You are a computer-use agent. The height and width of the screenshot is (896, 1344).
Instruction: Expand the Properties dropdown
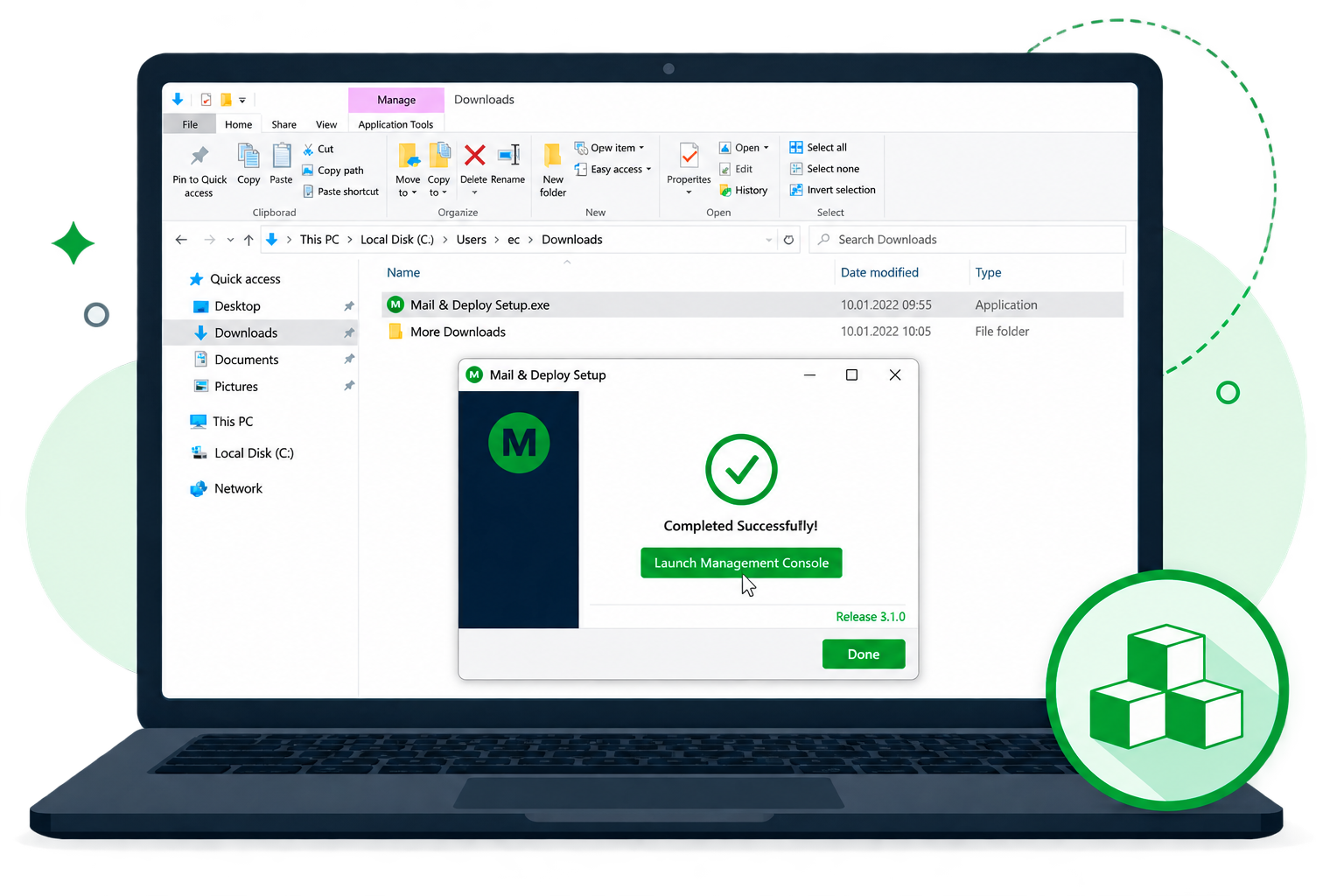[x=689, y=192]
